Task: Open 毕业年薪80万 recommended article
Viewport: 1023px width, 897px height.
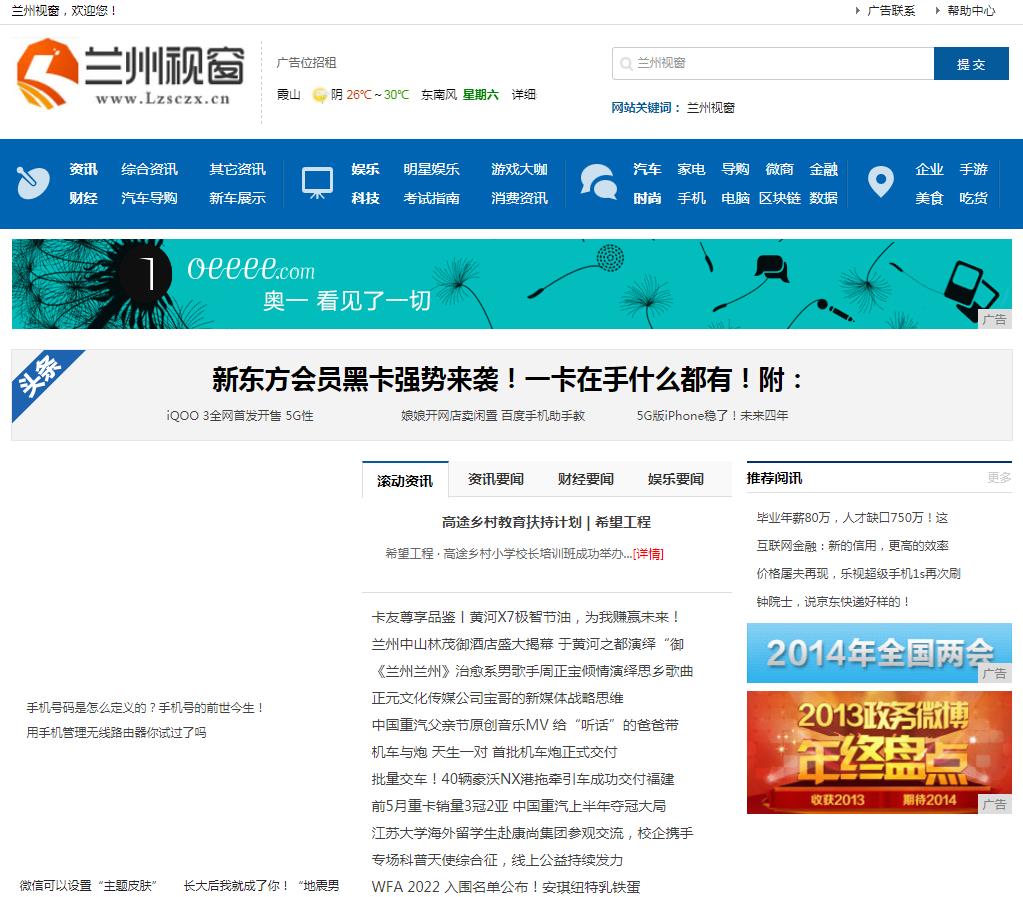Action: click(852, 517)
